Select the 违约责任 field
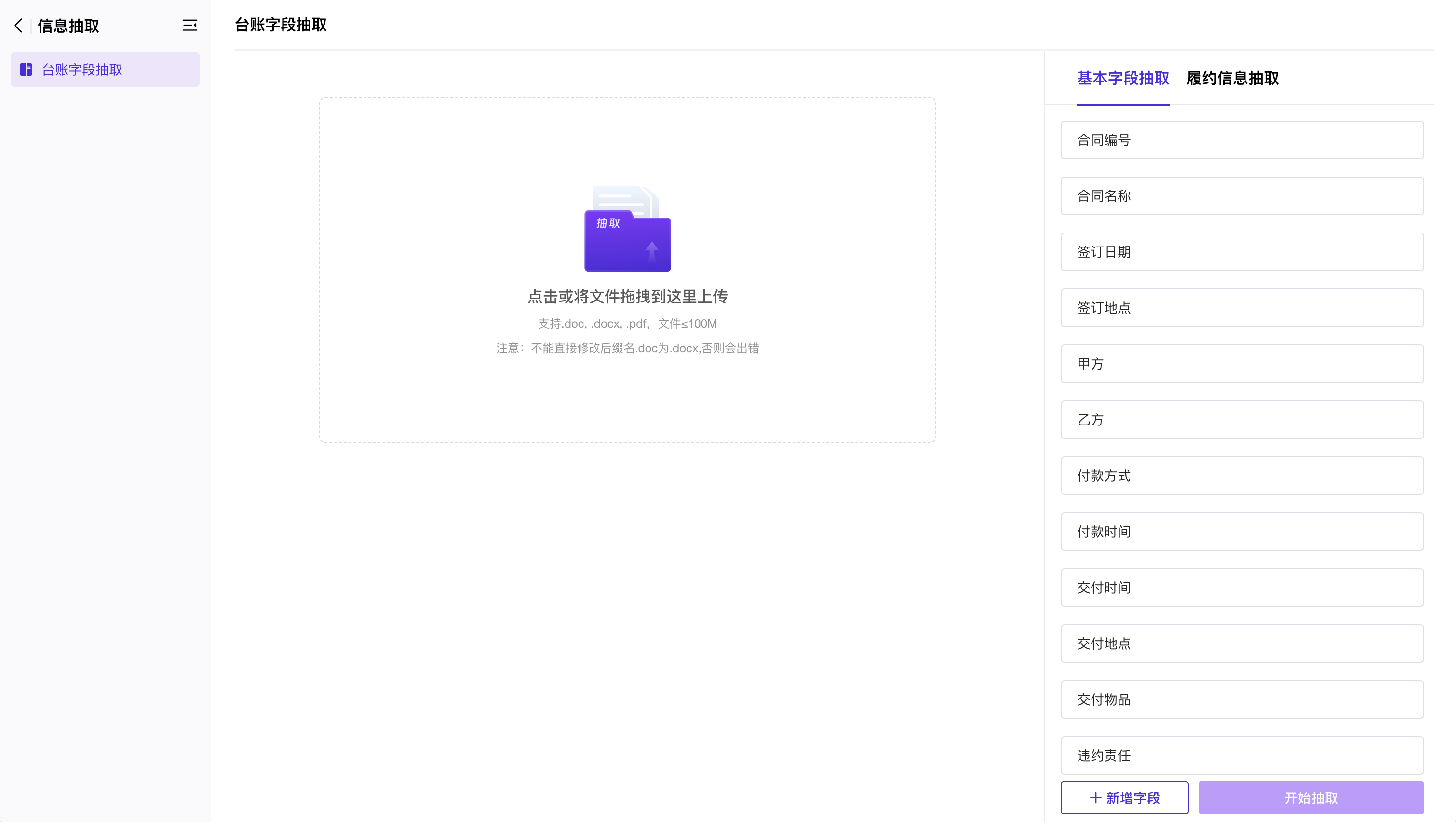This screenshot has width=1456, height=822. tap(1242, 755)
